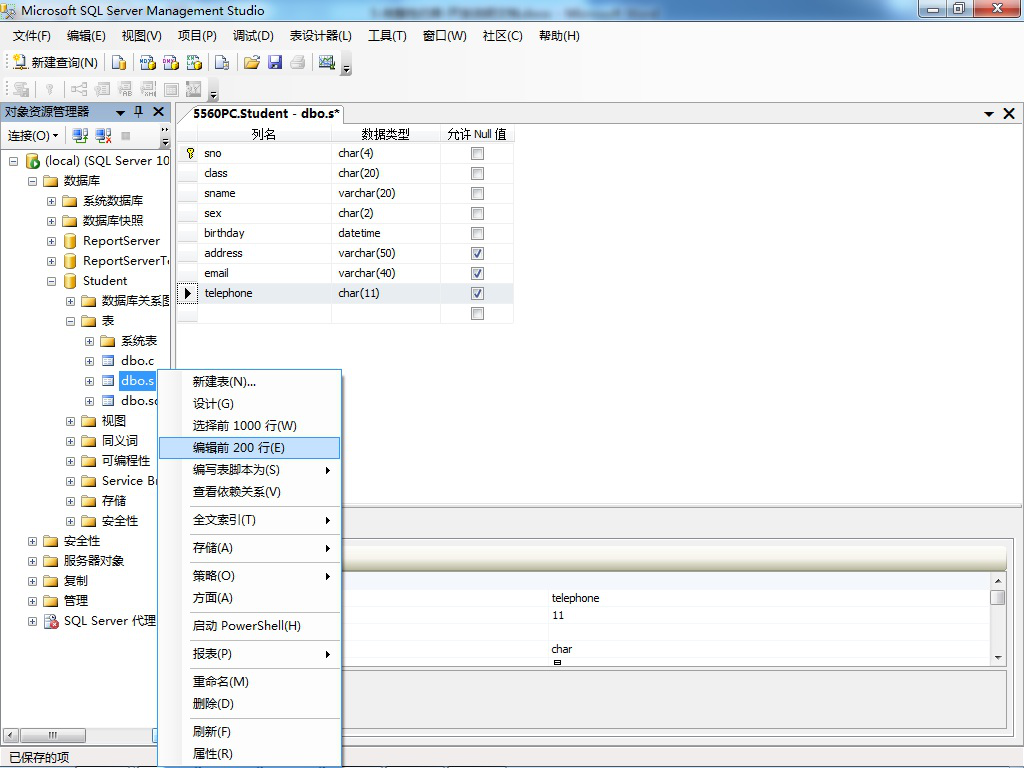This screenshot has height=768, width=1024.
Task: Click 重命名(M) in context menu
Action: [249, 681]
